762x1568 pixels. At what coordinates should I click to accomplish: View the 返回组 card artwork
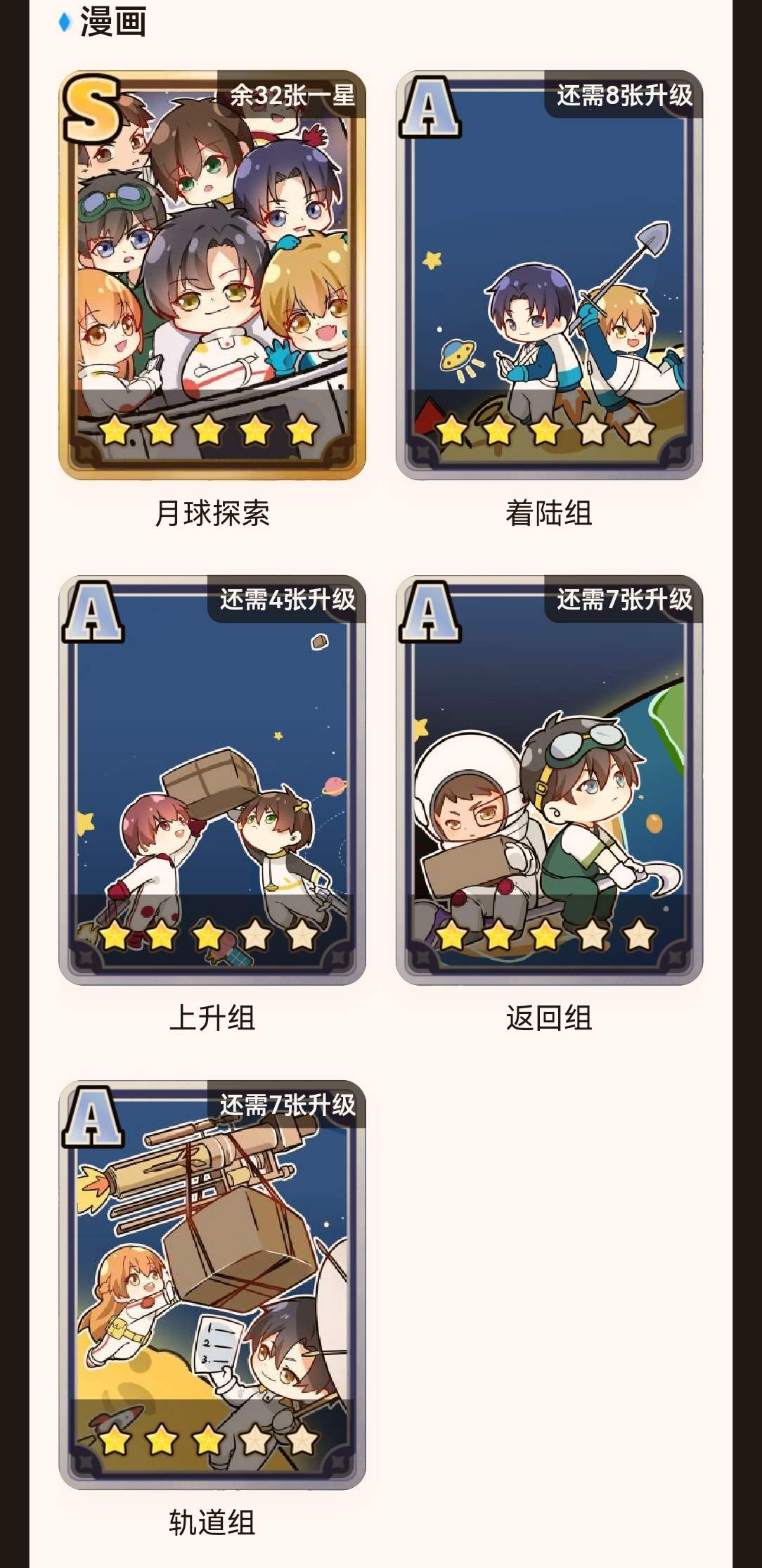point(549,780)
